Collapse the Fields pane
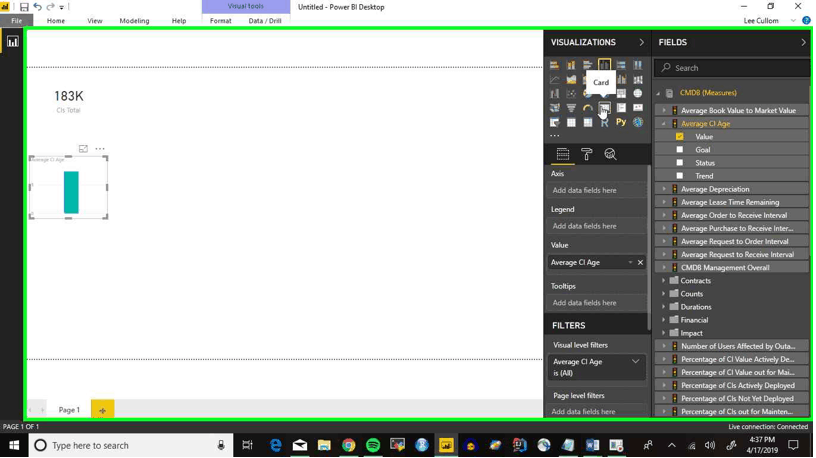The height and width of the screenshot is (458, 816). pos(804,42)
